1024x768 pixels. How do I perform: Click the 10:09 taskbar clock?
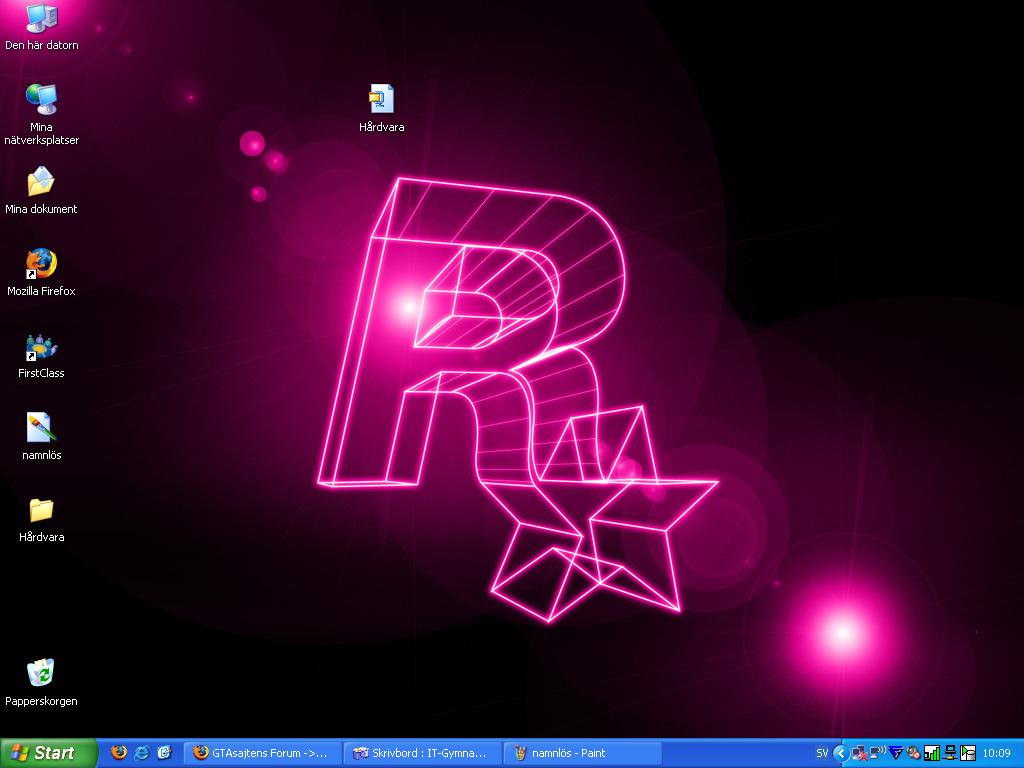(x=997, y=753)
